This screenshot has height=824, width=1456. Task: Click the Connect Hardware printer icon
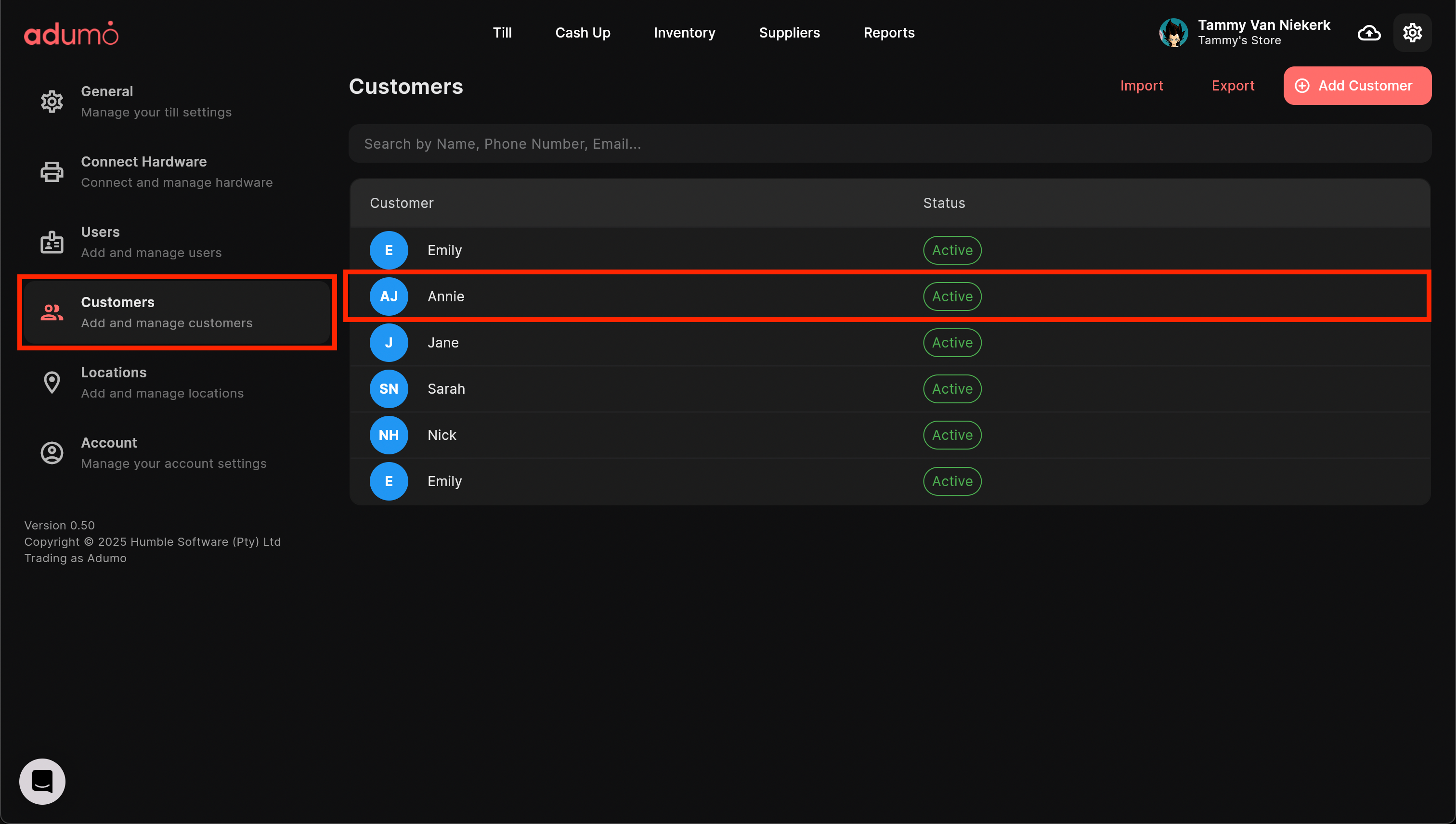(52, 172)
